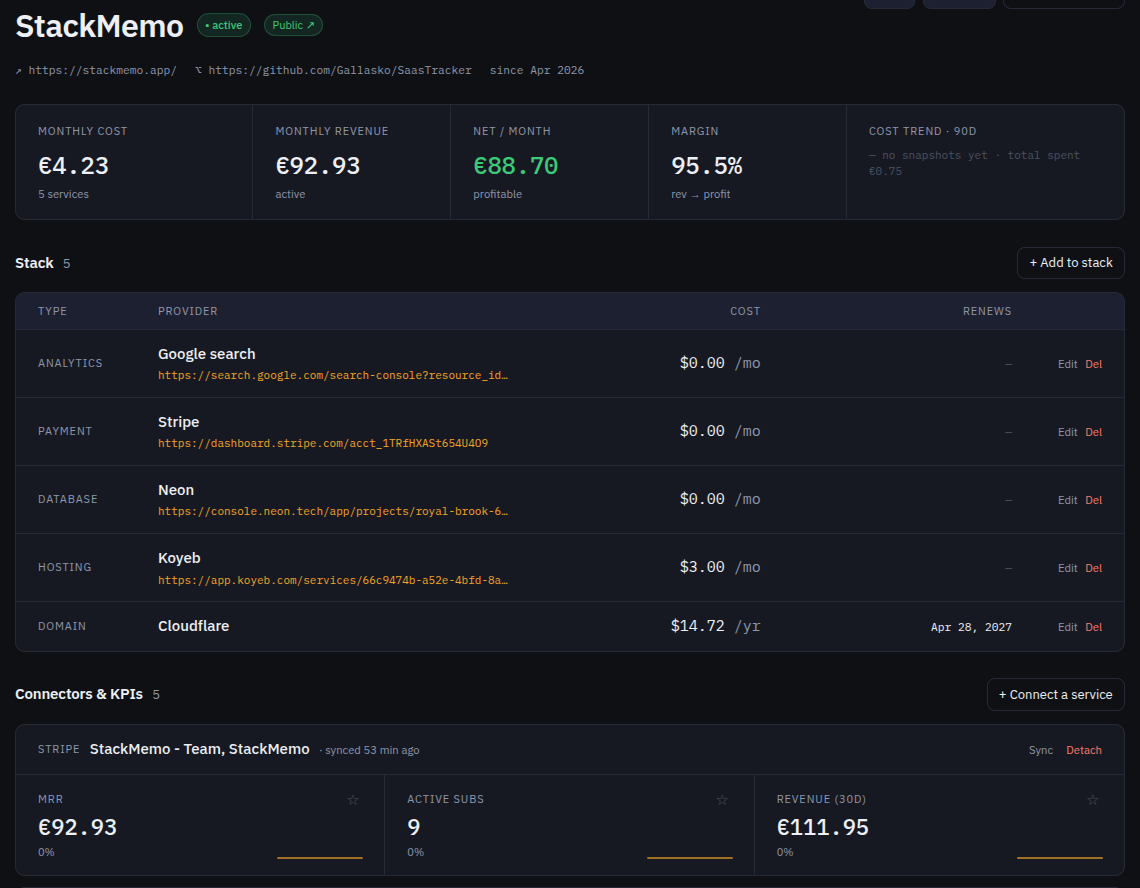Viewport: 1140px width, 888px height.
Task: Delete the Google search stack entry
Action: (1093, 364)
